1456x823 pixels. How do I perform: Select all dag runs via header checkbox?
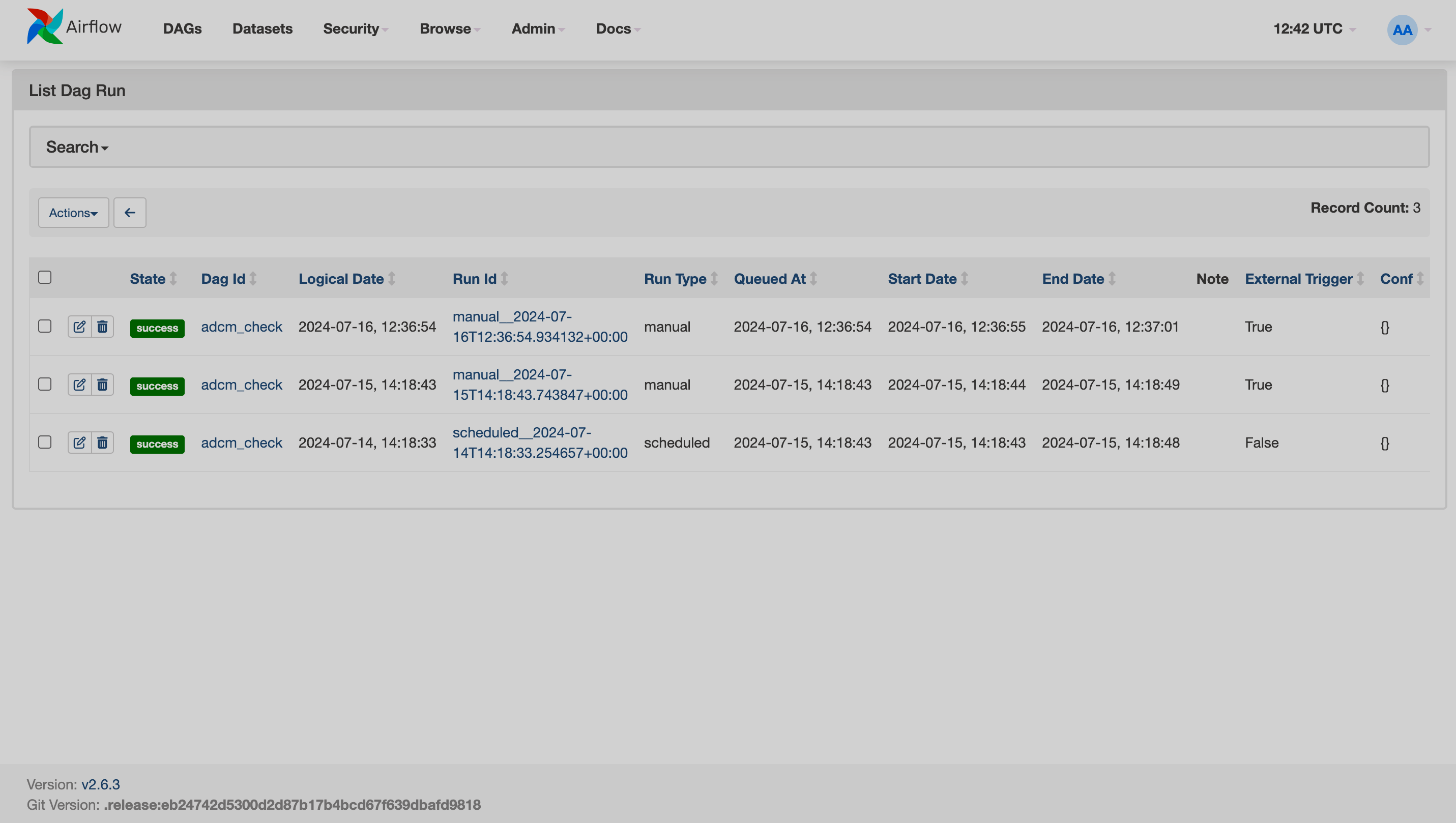[44, 277]
